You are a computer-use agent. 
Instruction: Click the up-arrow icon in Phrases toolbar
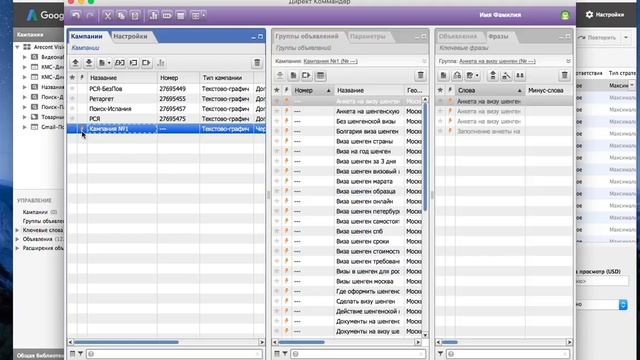[x=493, y=76]
